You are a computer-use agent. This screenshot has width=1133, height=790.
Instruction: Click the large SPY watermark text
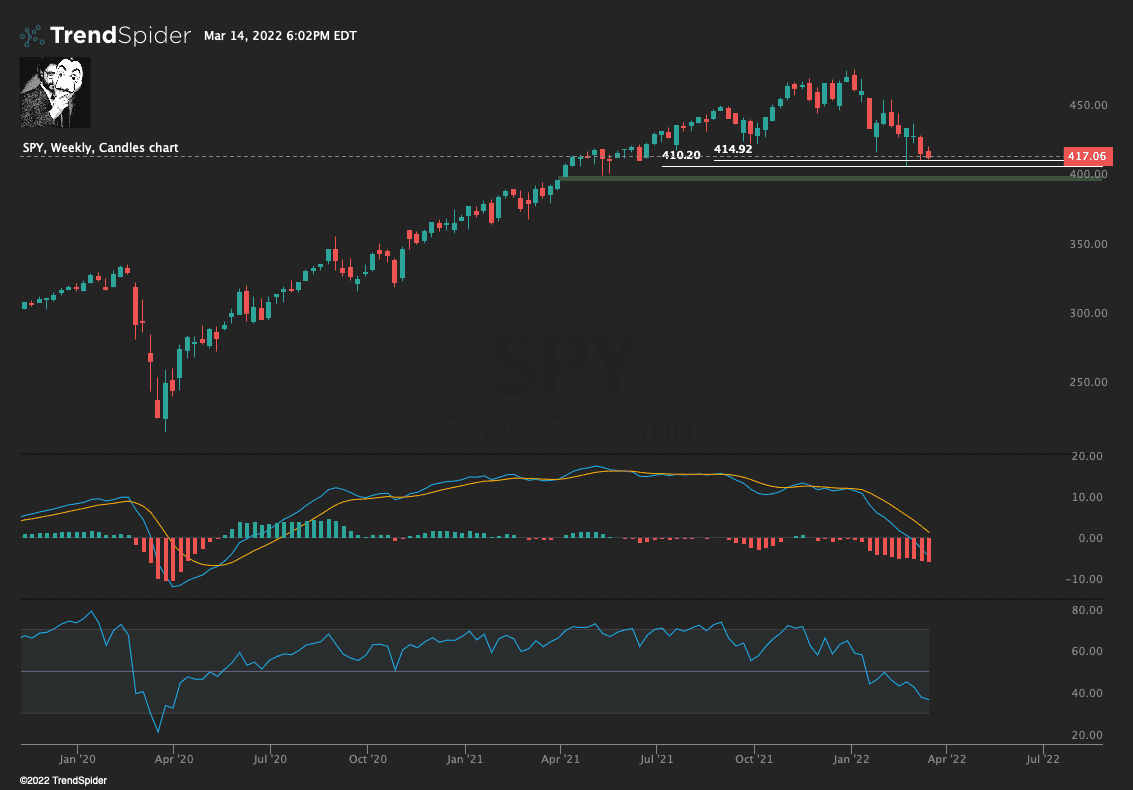(x=566, y=366)
